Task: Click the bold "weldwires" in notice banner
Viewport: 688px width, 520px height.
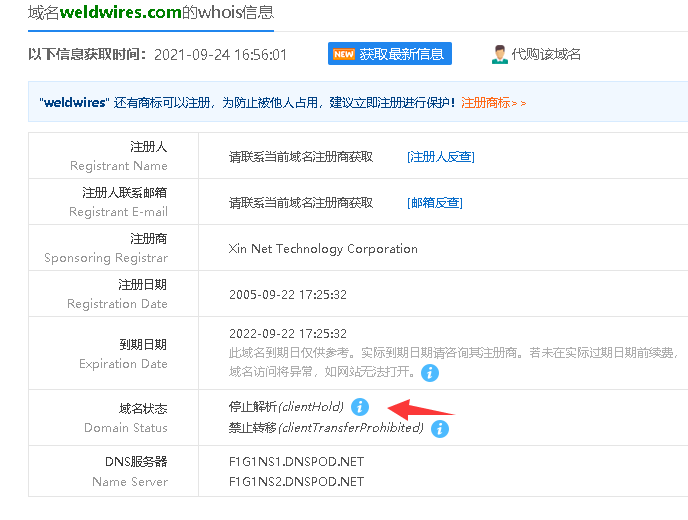Action: [x=74, y=102]
